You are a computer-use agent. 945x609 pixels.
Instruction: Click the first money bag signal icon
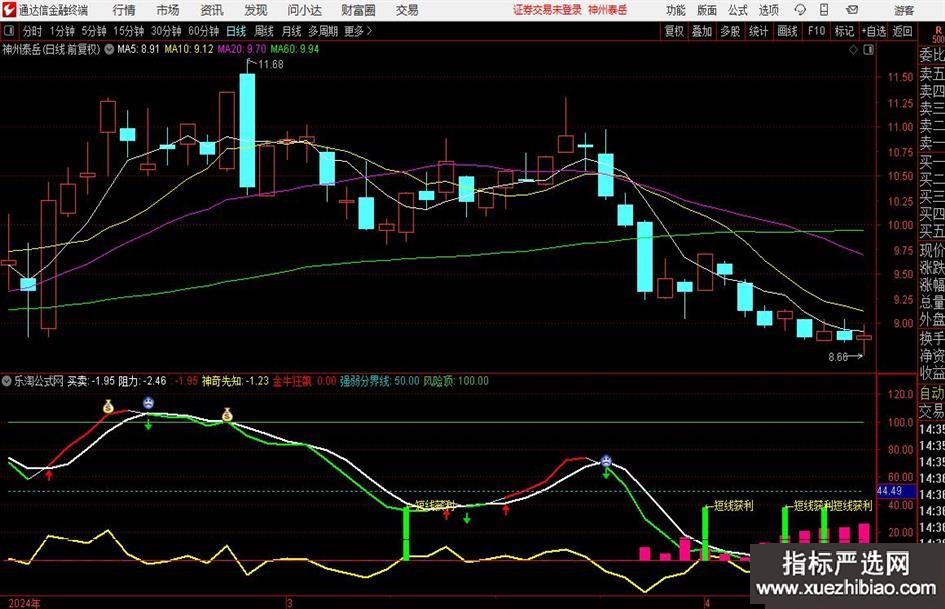pos(108,406)
